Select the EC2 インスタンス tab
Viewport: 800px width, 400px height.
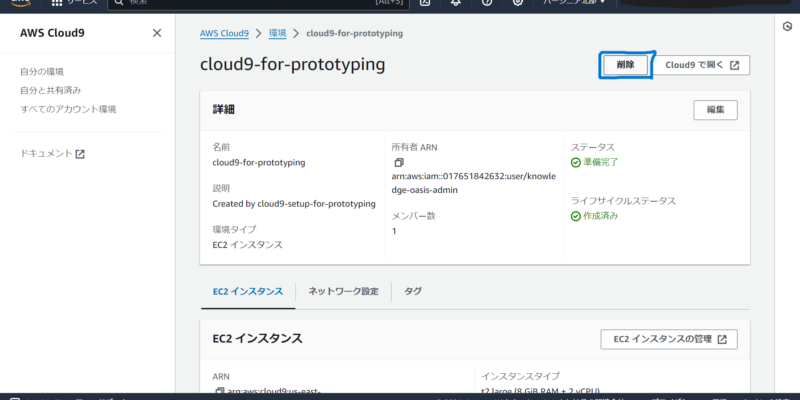click(x=247, y=291)
